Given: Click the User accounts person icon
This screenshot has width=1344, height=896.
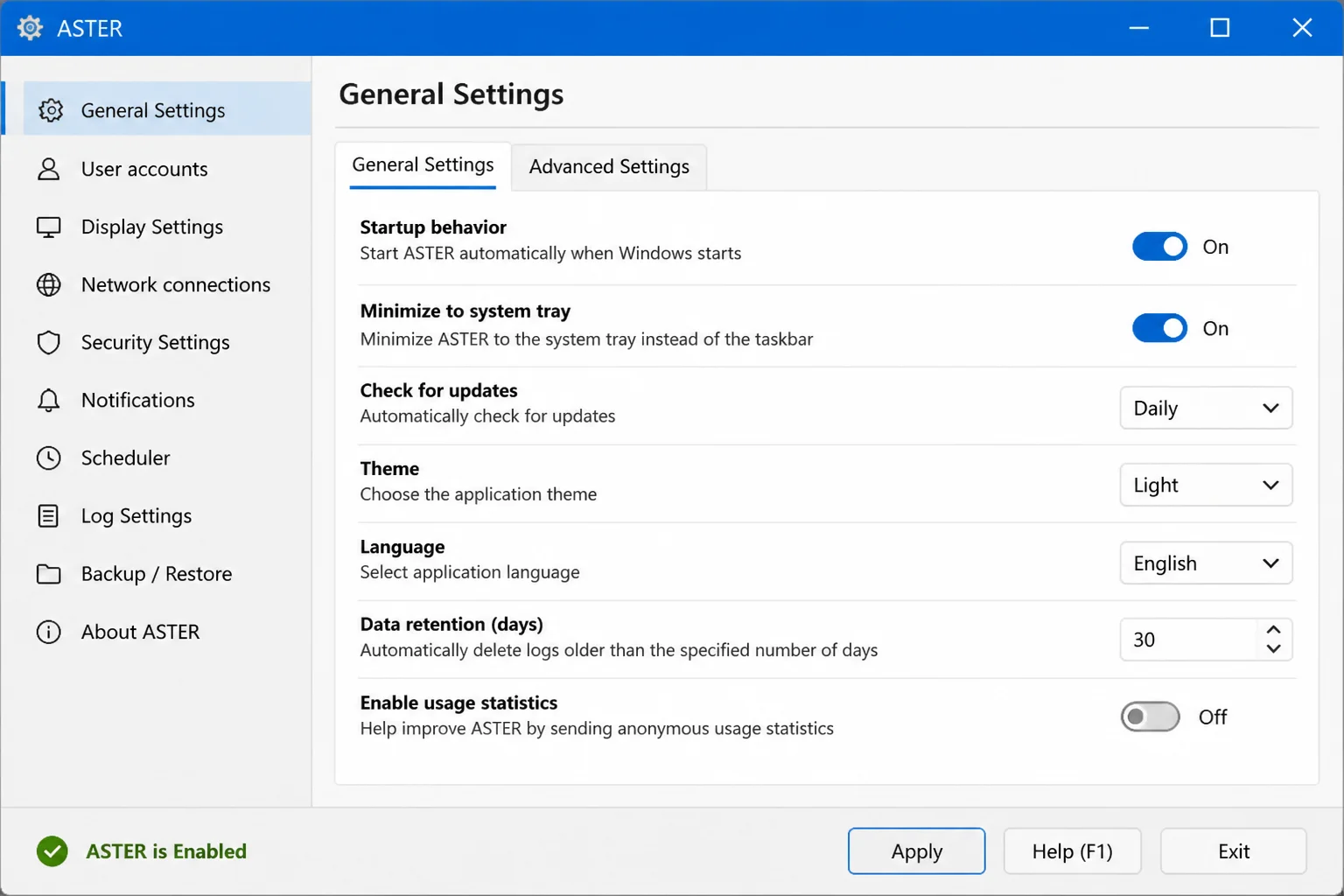Looking at the screenshot, I should point(49,169).
